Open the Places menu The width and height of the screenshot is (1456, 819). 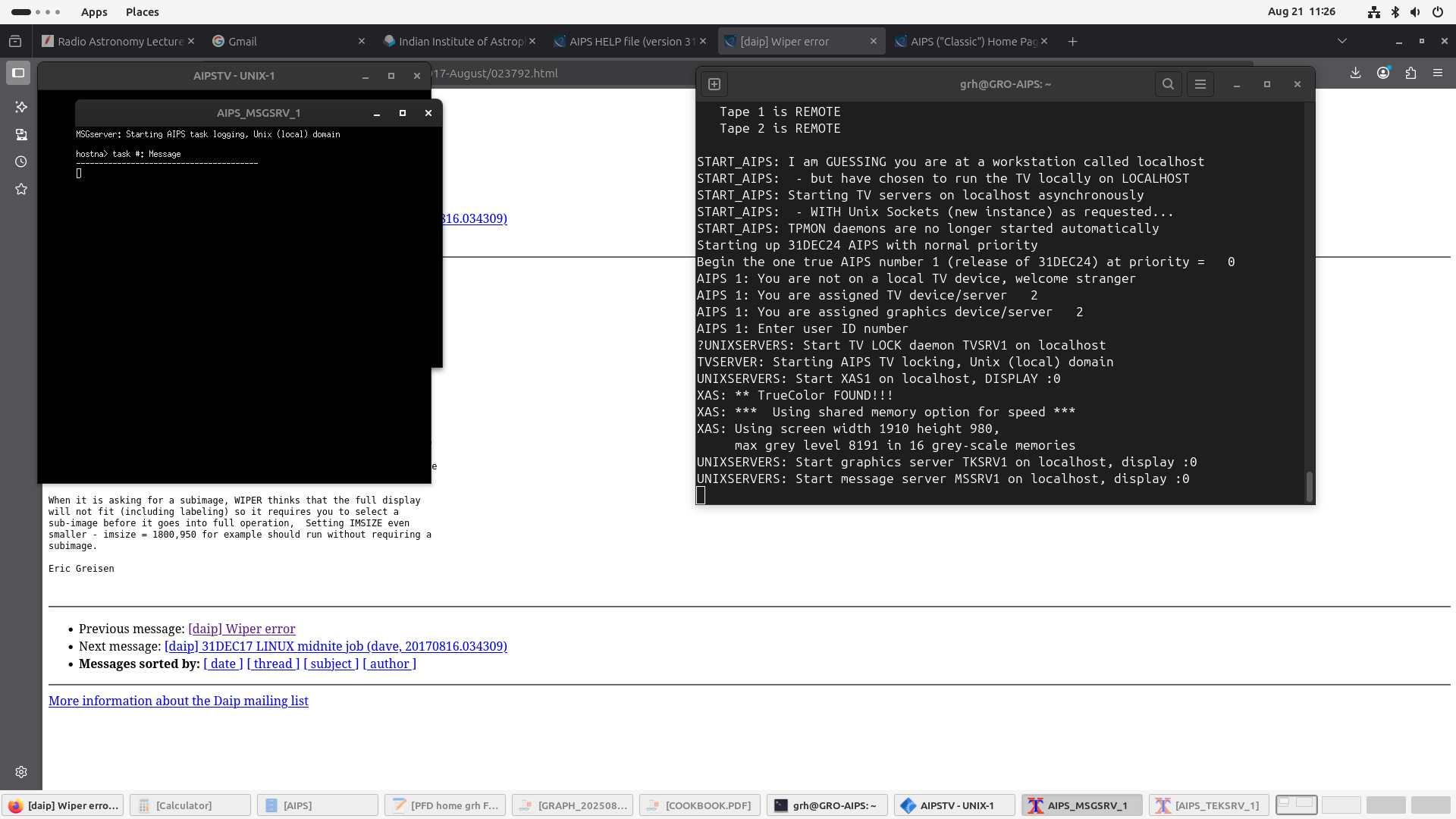coord(142,12)
